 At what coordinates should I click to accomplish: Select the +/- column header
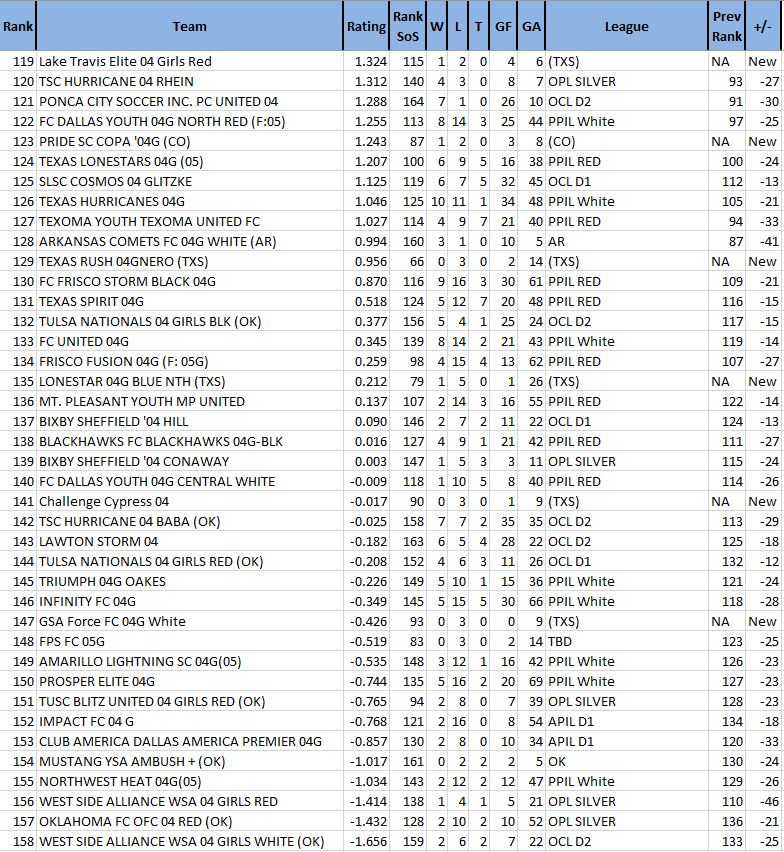[762, 26]
